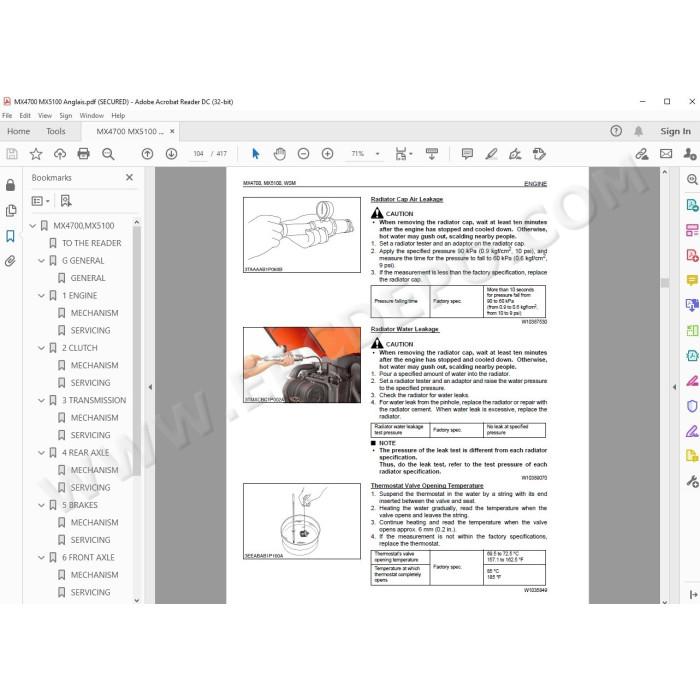700x700 pixels.
Task: Collapse the 2 CLUTCH bookmark
Action: 41,348
